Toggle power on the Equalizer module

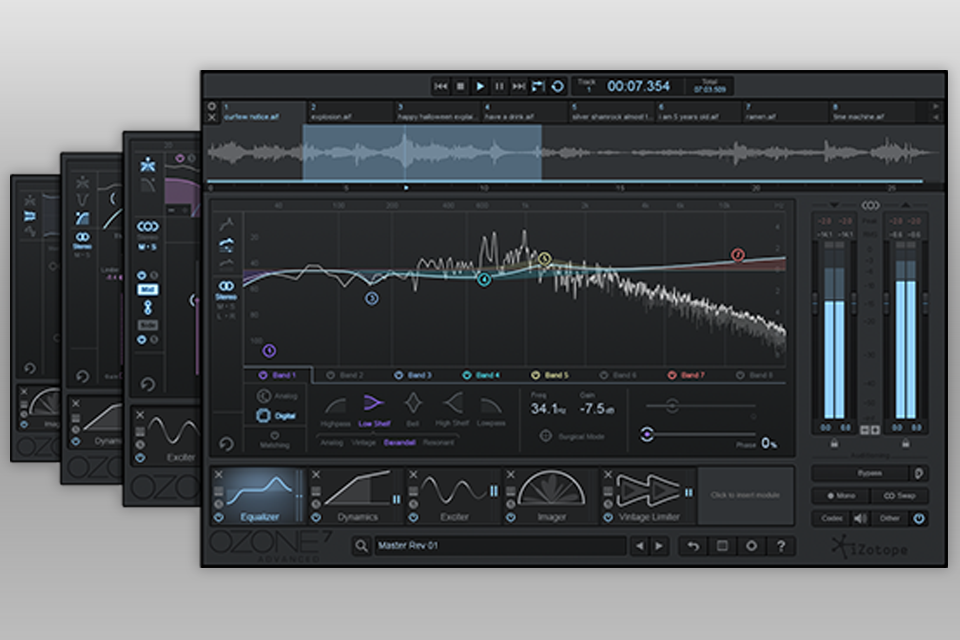point(219,518)
